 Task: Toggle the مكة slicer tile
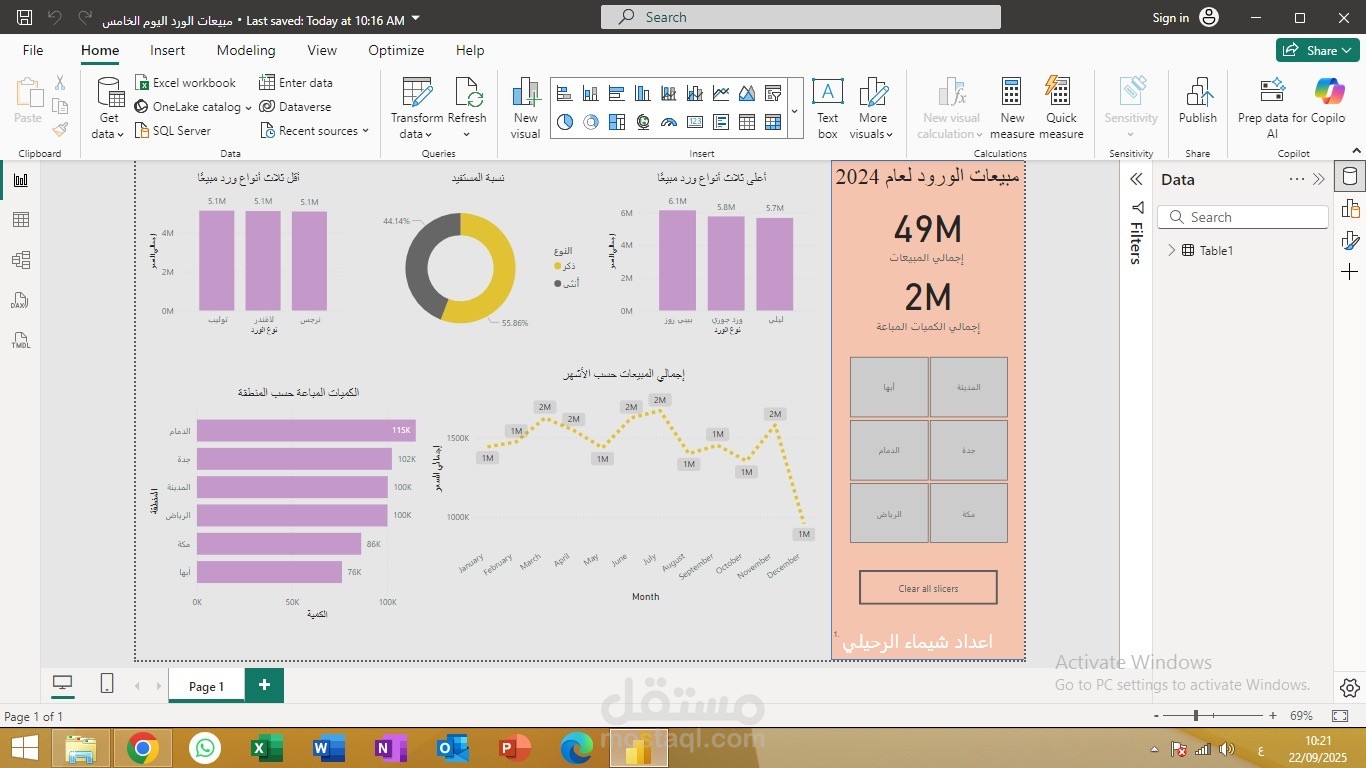coord(969,513)
